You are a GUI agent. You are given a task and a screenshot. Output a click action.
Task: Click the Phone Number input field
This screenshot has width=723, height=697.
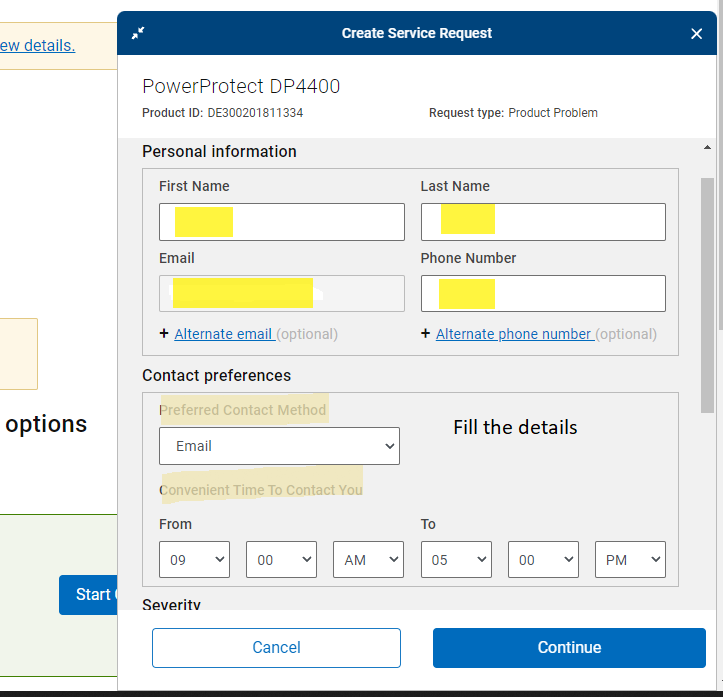(x=543, y=294)
